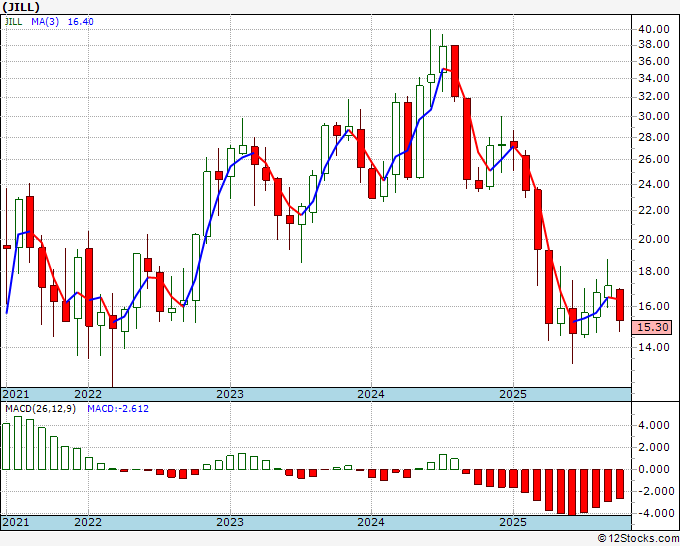Click the tall red candle peaking near 38.00

click(455, 71)
